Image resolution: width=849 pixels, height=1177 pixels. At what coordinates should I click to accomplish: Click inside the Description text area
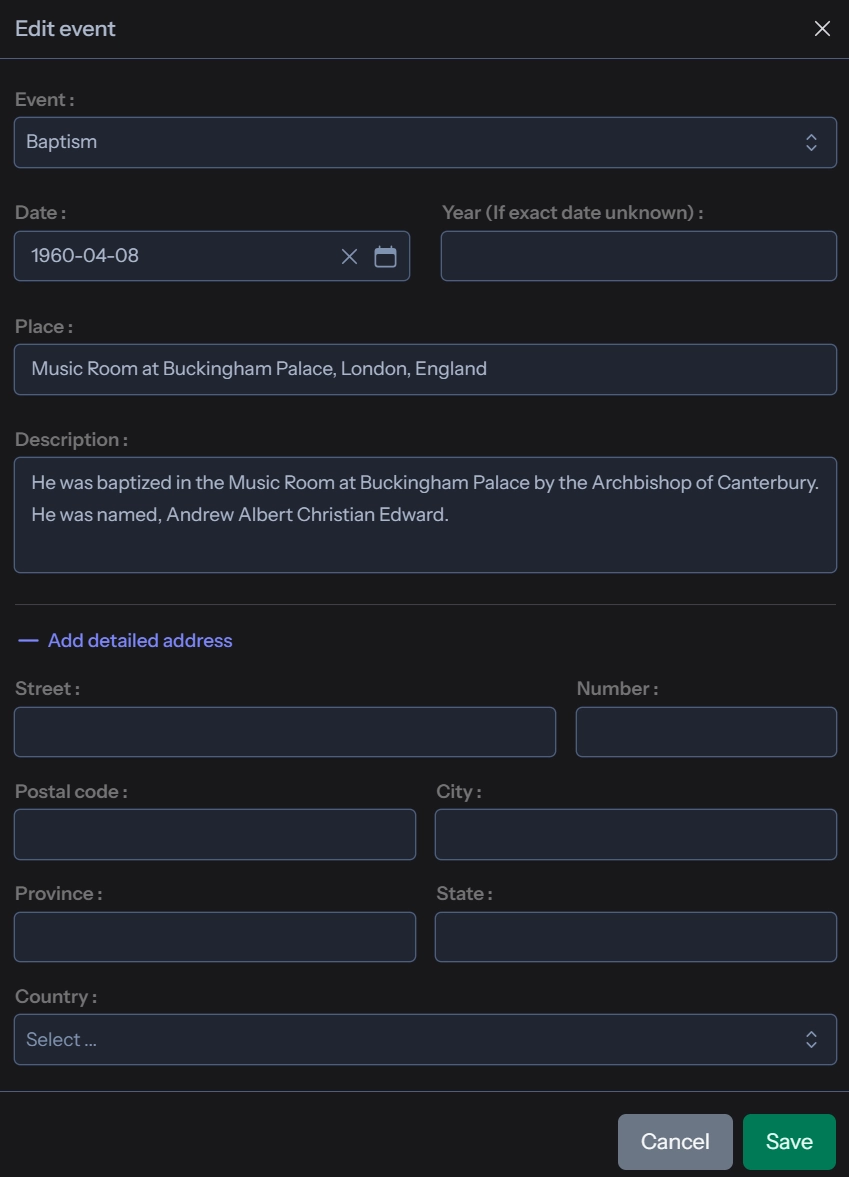pos(425,540)
